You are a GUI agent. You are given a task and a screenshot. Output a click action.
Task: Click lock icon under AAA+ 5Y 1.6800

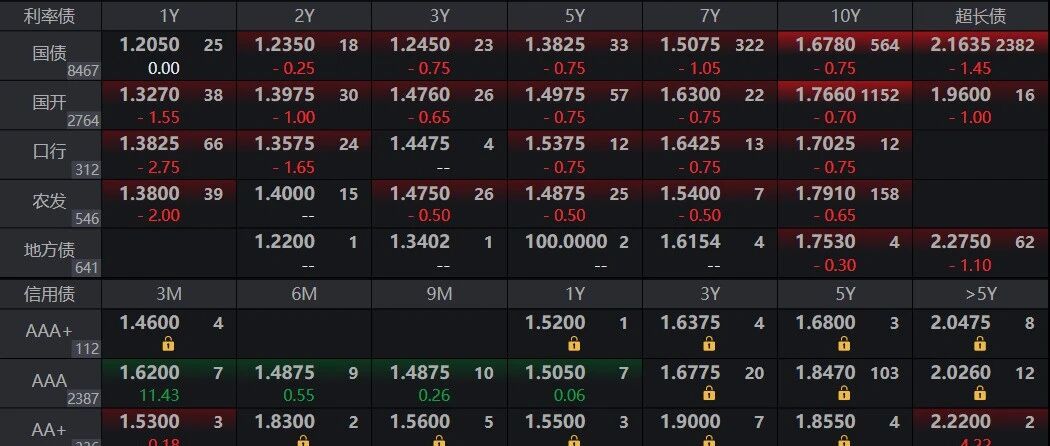click(x=844, y=344)
